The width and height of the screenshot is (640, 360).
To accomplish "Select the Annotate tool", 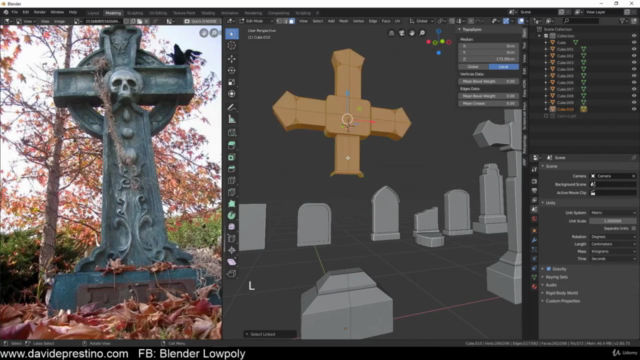I will pos(231,107).
